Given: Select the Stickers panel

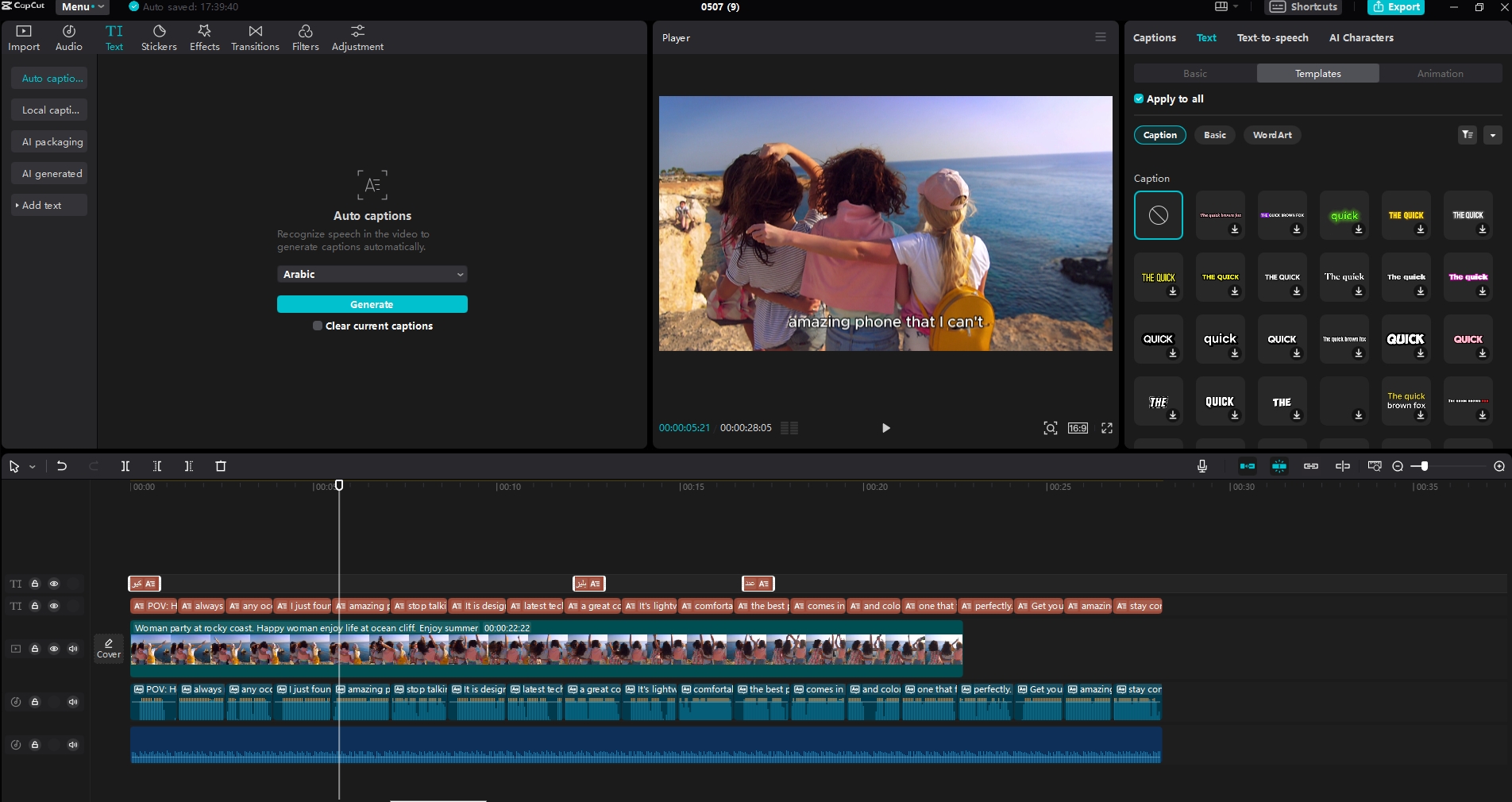Looking at the screenshot, I should tap(159, 37).
